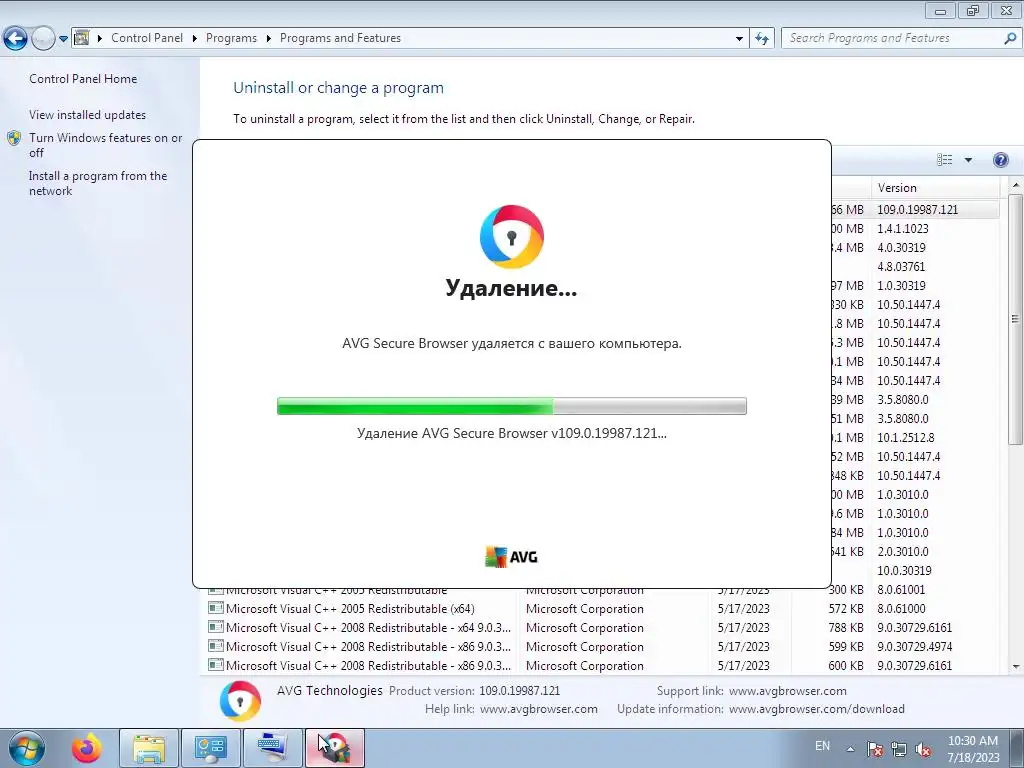The width and height of the screenshot is (1024, 768).
Task: Open Turn Windows features on or off
Action: pyautogui.click(x=106, y=145)
